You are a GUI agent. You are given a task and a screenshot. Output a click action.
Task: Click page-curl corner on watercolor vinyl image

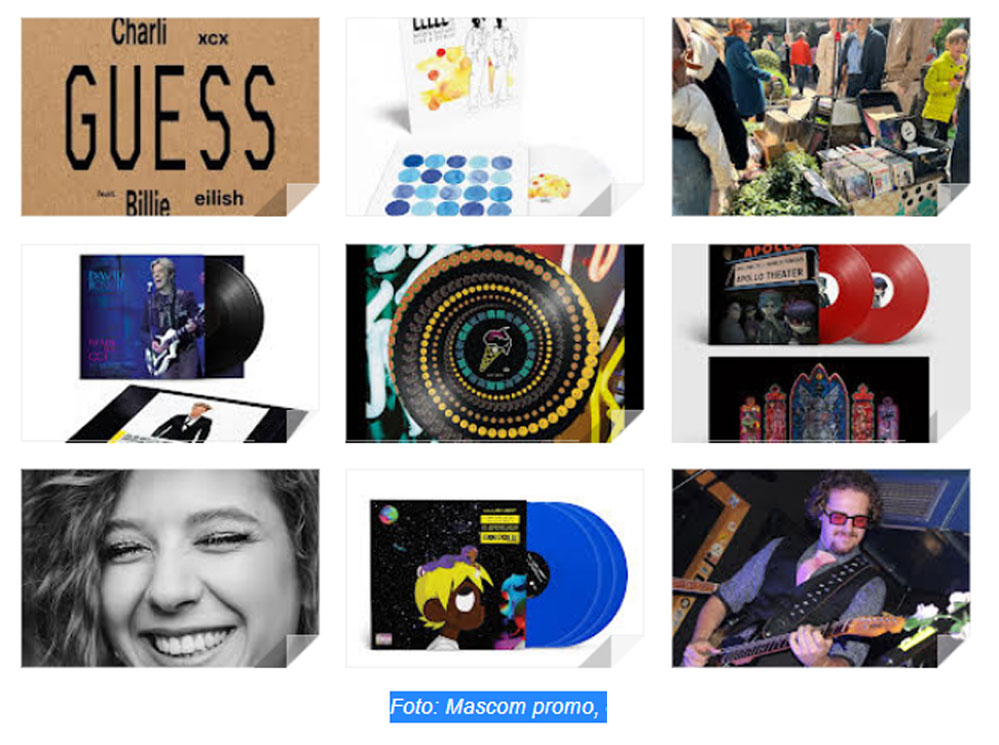627,199
